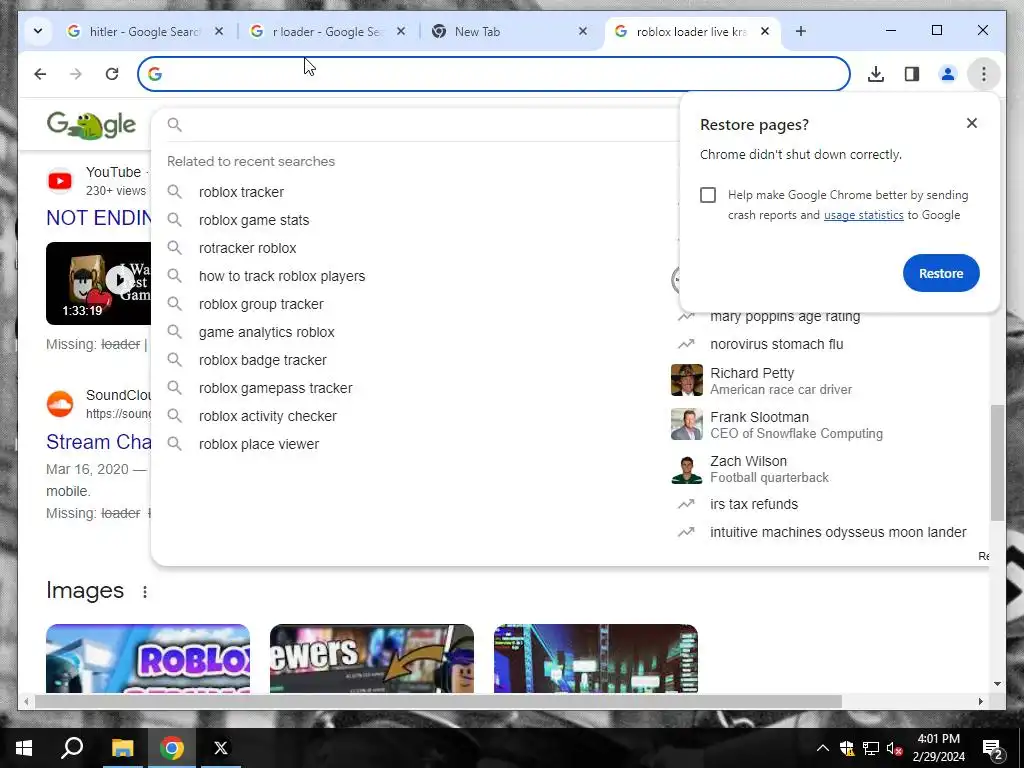Open the X app in the taskbar
Screen dimensions: 1024x768
click(221, 748)
